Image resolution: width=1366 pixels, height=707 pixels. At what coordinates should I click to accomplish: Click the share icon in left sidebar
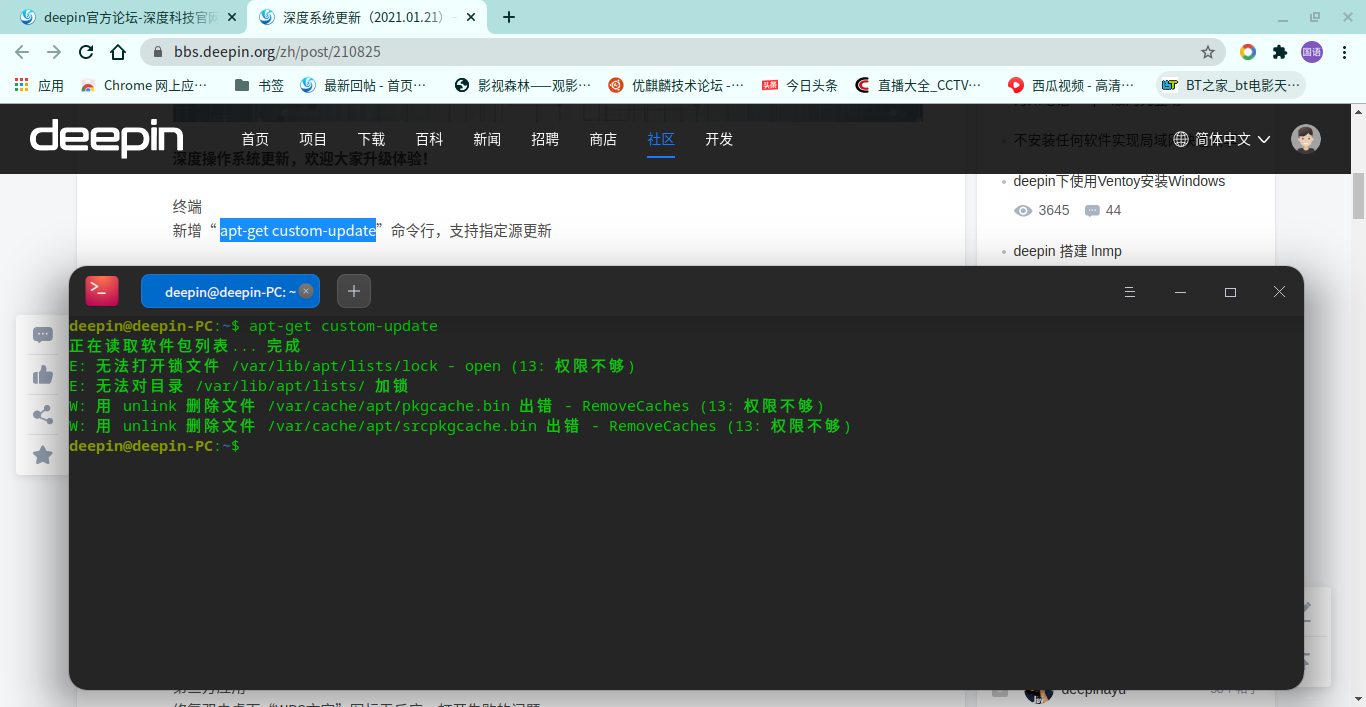[x=43, y=415]
